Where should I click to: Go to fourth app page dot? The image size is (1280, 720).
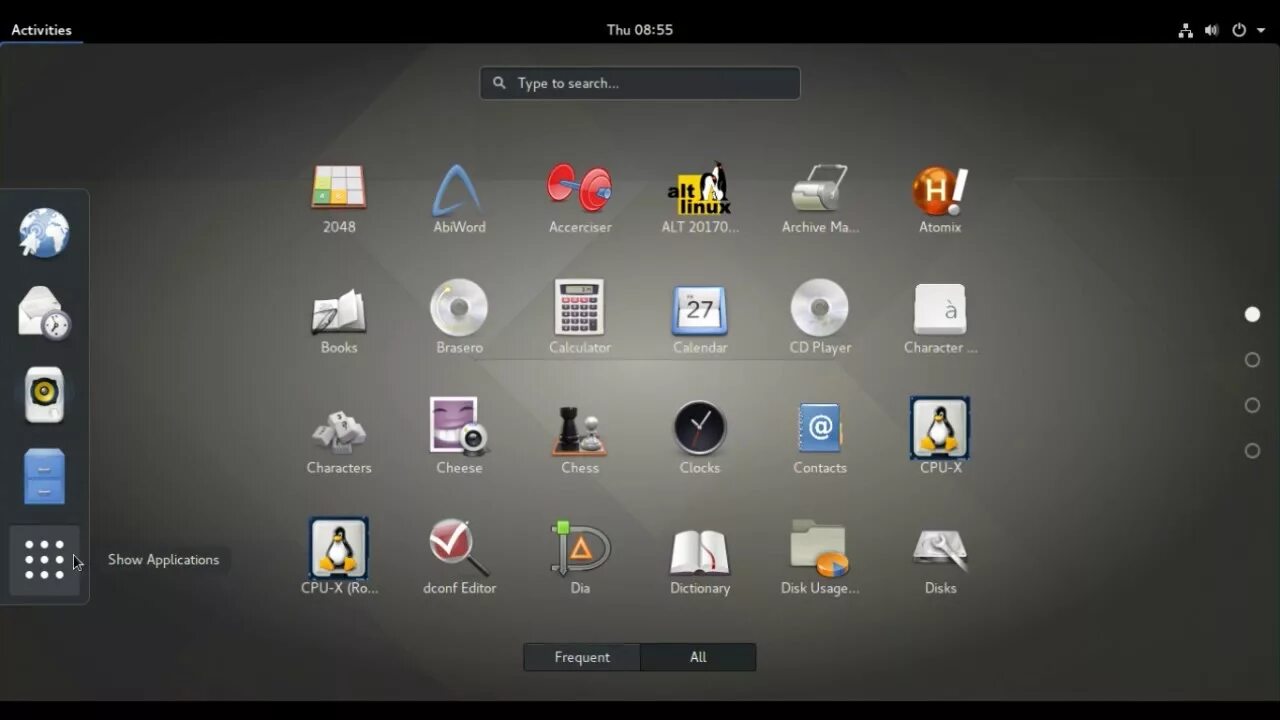[1252, 451]
